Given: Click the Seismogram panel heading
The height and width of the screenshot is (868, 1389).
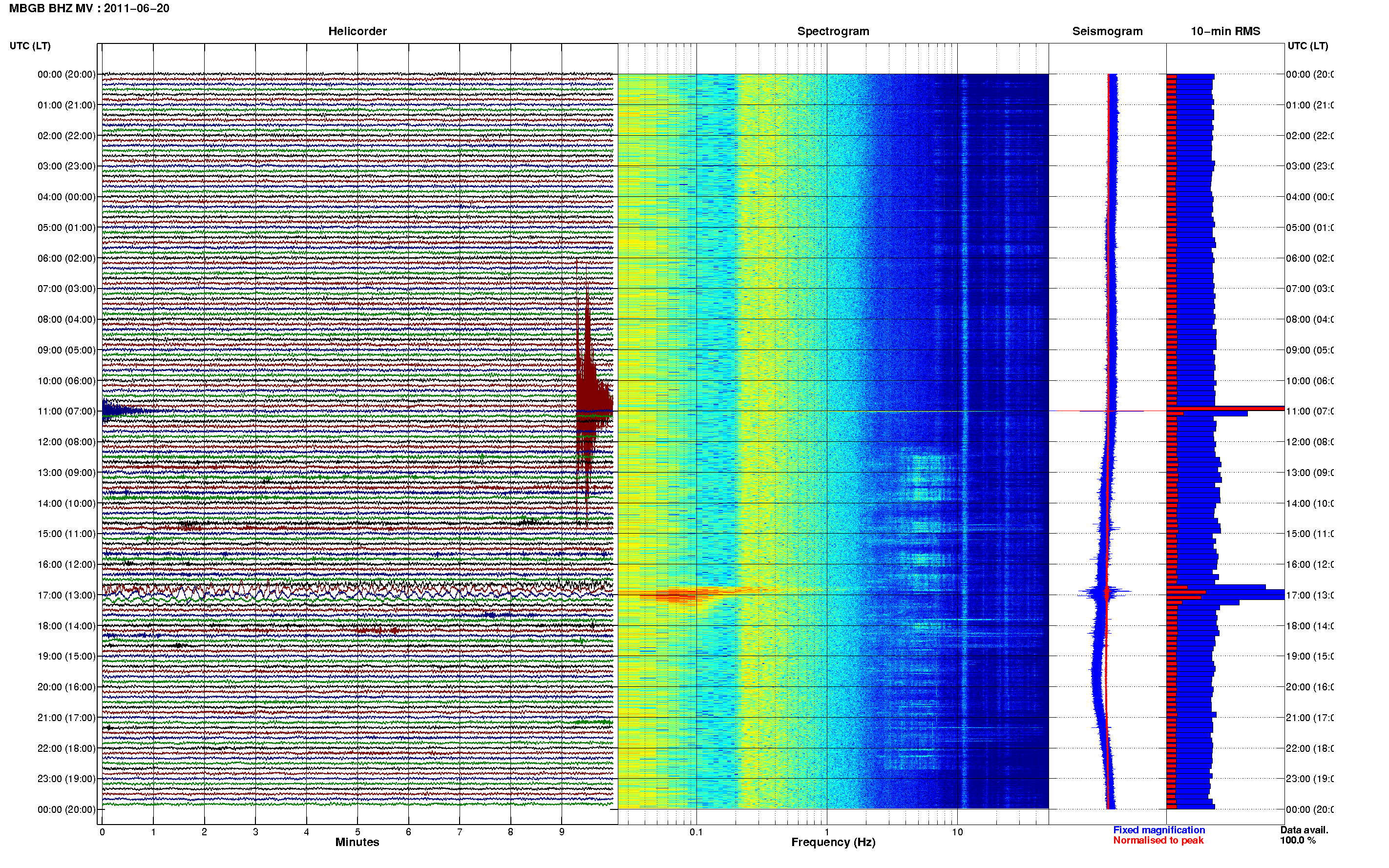Looking at the screenshot, I should tap(1107, 31).
